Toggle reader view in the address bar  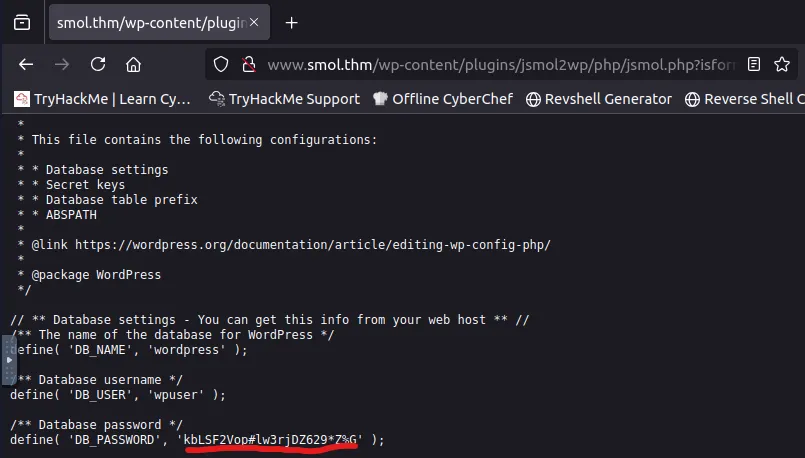tap(754, 65)
